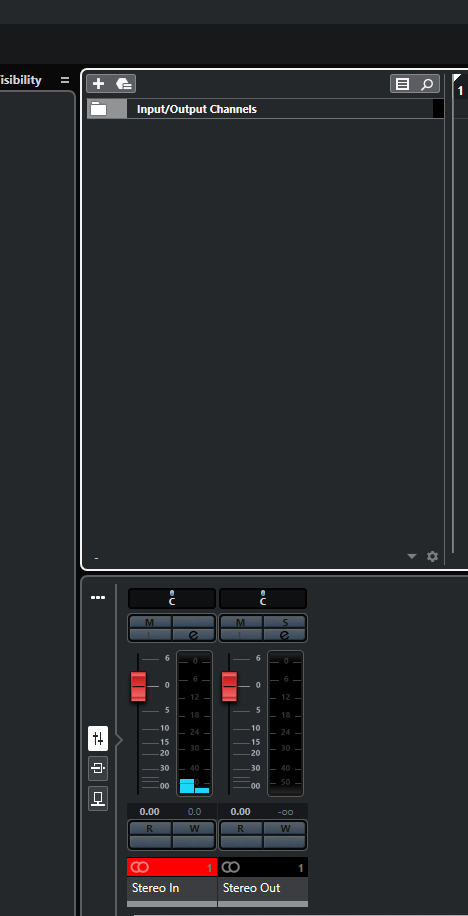Click the Stereo In fader handle
This screenshot has height=916, width=468.
[138, 686]
